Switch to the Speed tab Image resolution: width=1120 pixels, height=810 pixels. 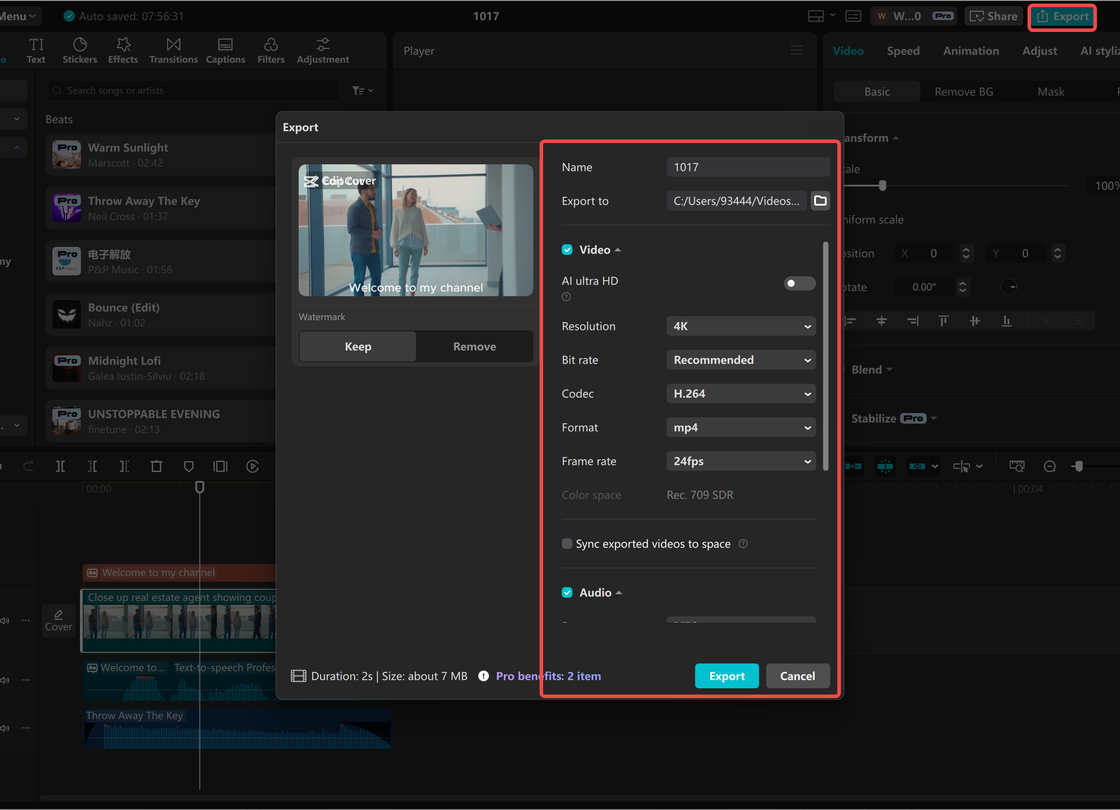click(x=903, y=51)
